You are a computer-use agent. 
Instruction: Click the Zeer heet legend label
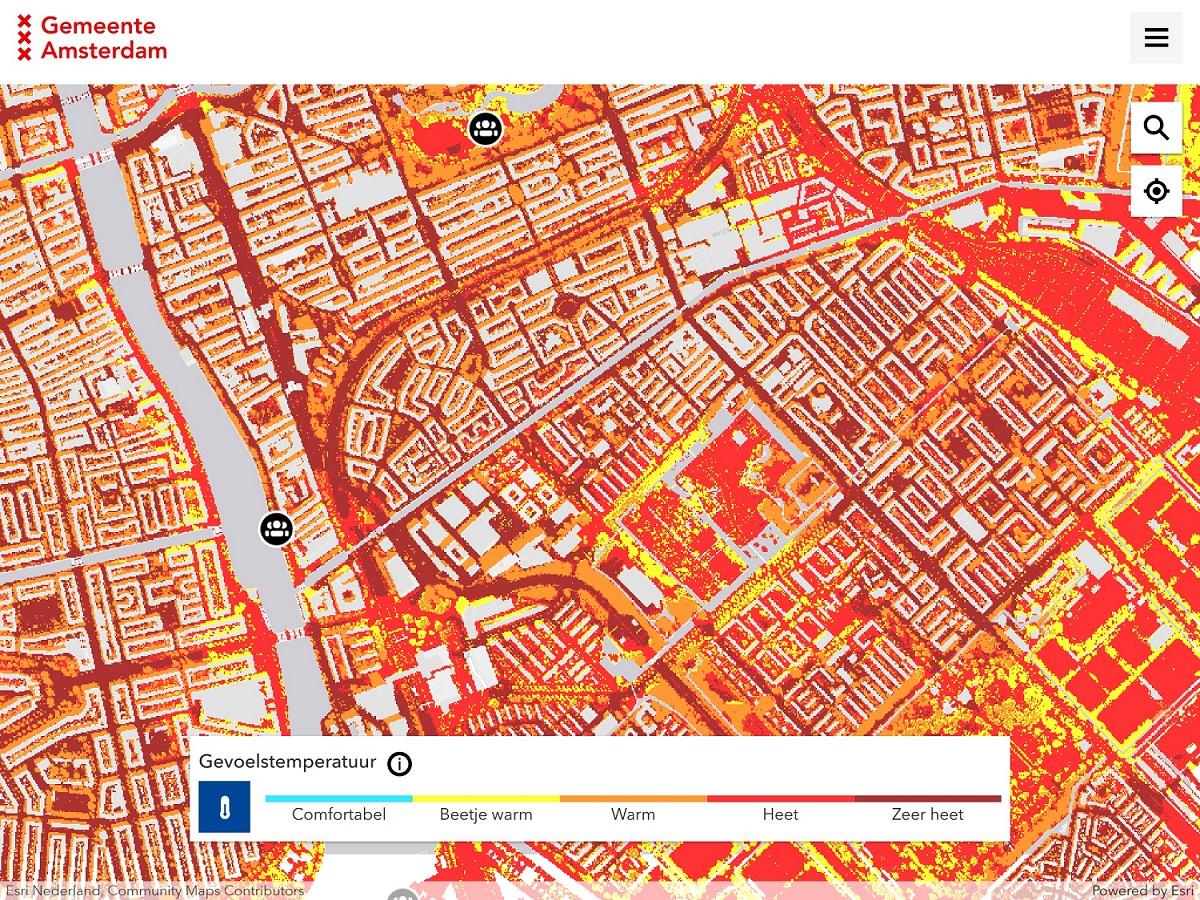(927, 815)
